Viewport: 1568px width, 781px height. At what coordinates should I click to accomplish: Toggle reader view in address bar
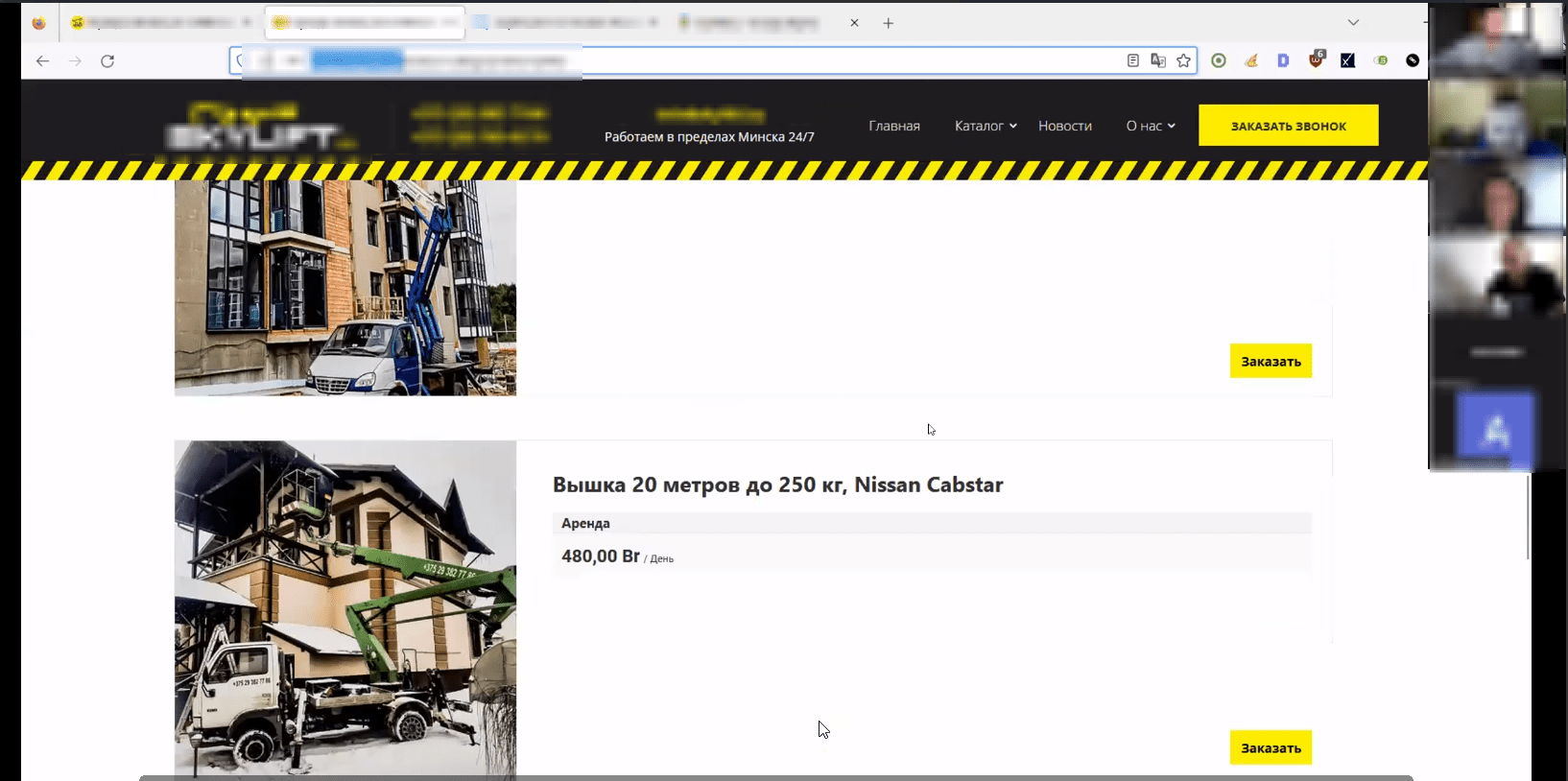click(x=1133, y=60)
